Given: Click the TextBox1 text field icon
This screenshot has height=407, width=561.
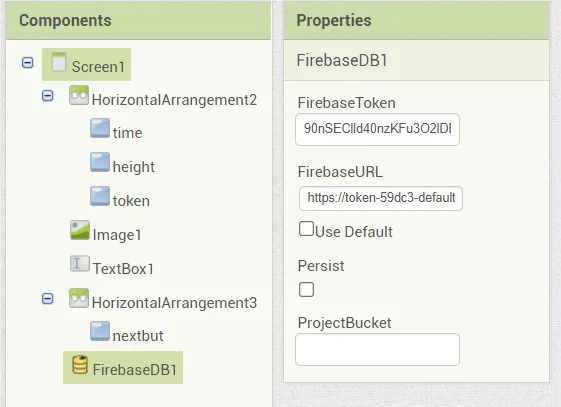Looking at the screenshot, I should point(80,264).
